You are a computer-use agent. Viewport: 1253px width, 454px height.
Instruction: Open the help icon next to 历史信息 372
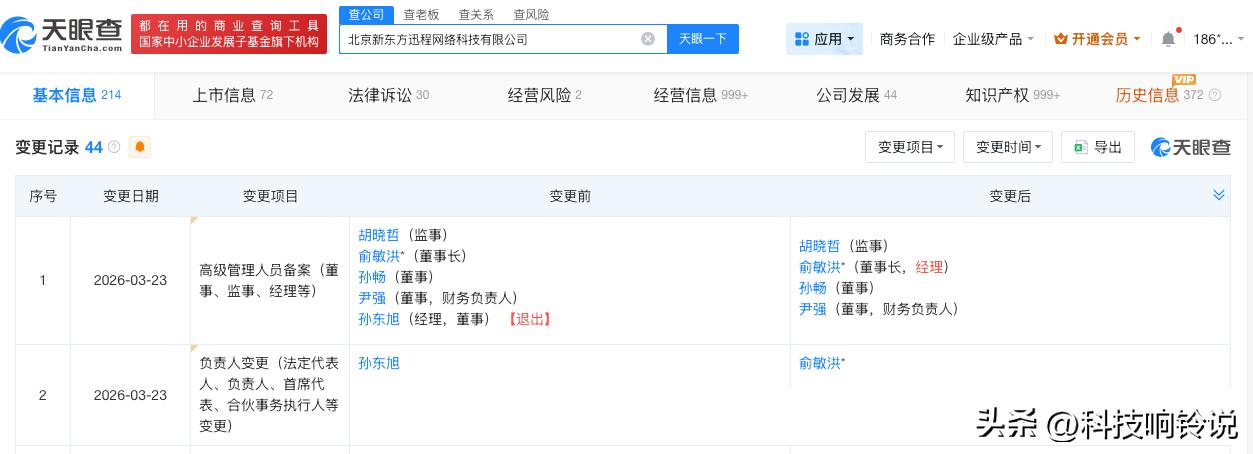tap(1215, 96)
